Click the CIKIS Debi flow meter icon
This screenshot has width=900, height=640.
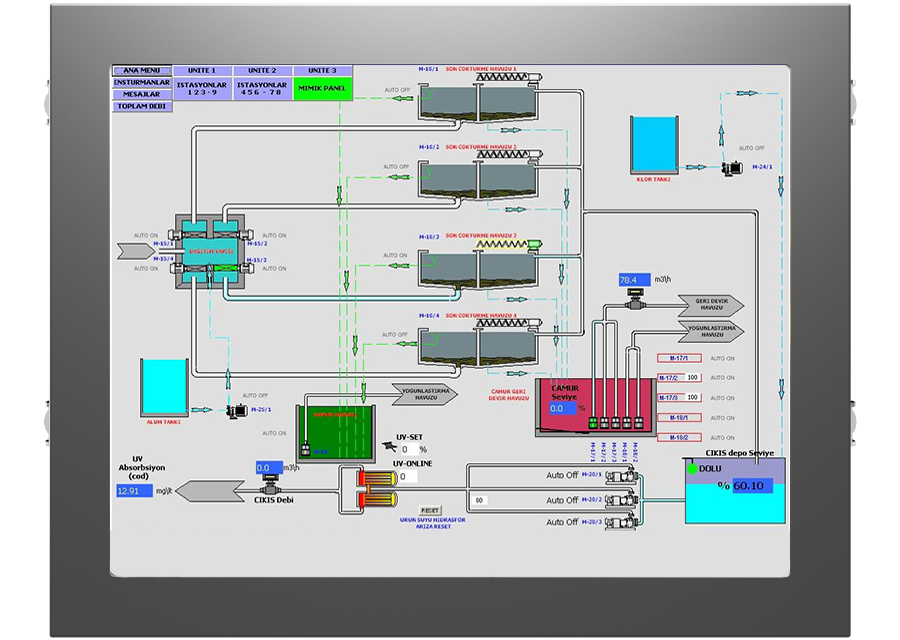pos(269,487)
